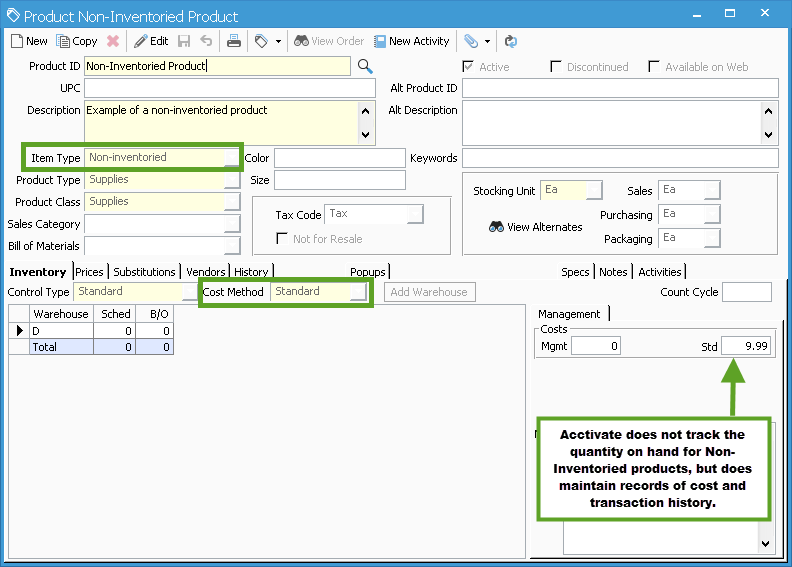
Task: Switch to the Notes tab
Action: click(613, 272)
